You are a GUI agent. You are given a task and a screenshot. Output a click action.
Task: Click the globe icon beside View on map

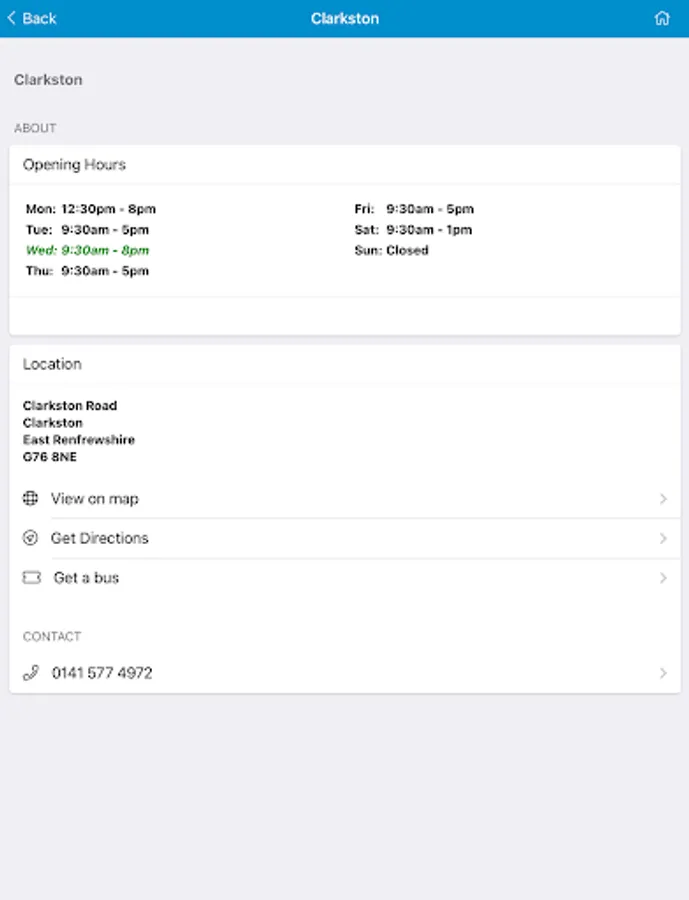tap(31, 499)
